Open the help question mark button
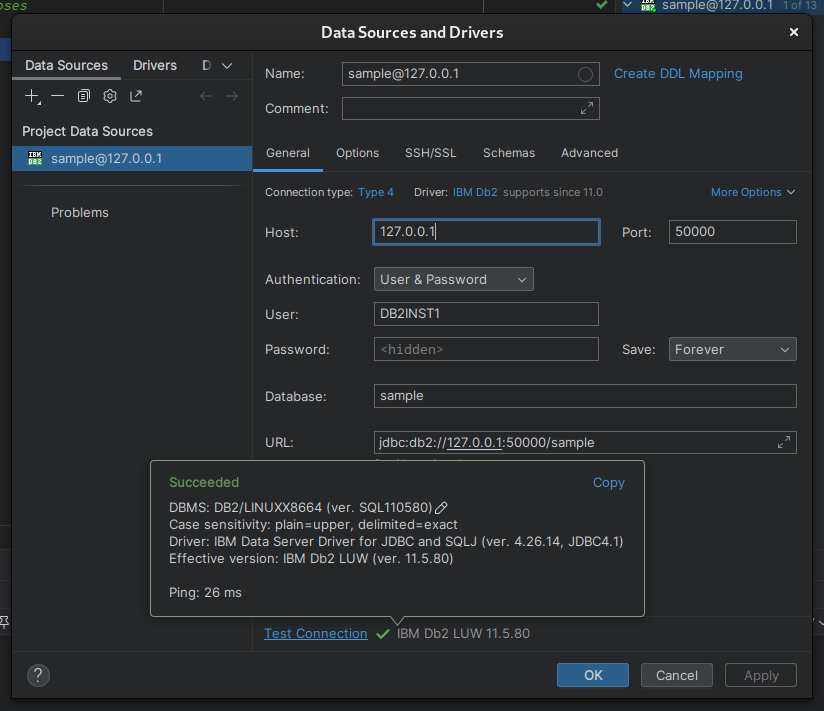Viewport: 824px width, 711px height. [x=38, y=675]
